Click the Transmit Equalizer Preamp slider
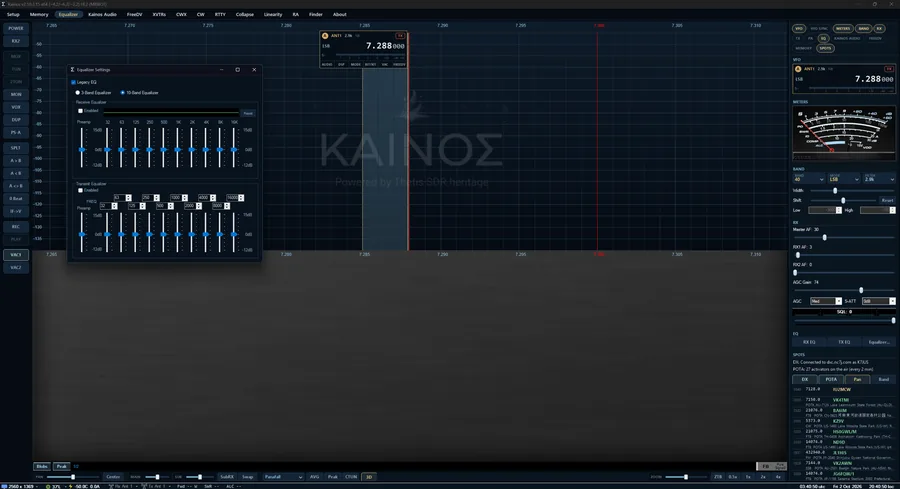The height and width of the screenshot is (489, 900). [x=83, y=233]
